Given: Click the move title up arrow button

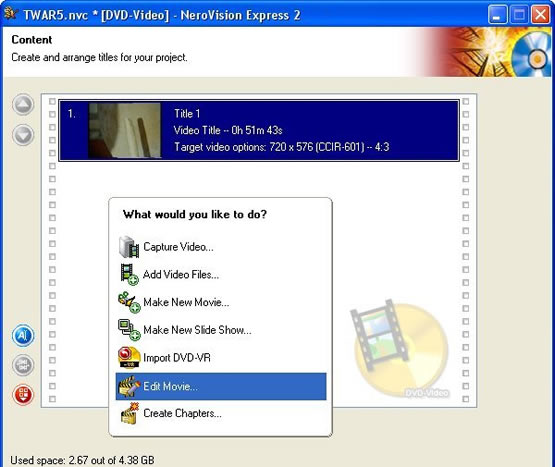Looking at the screenshot, I should [23, 104].
